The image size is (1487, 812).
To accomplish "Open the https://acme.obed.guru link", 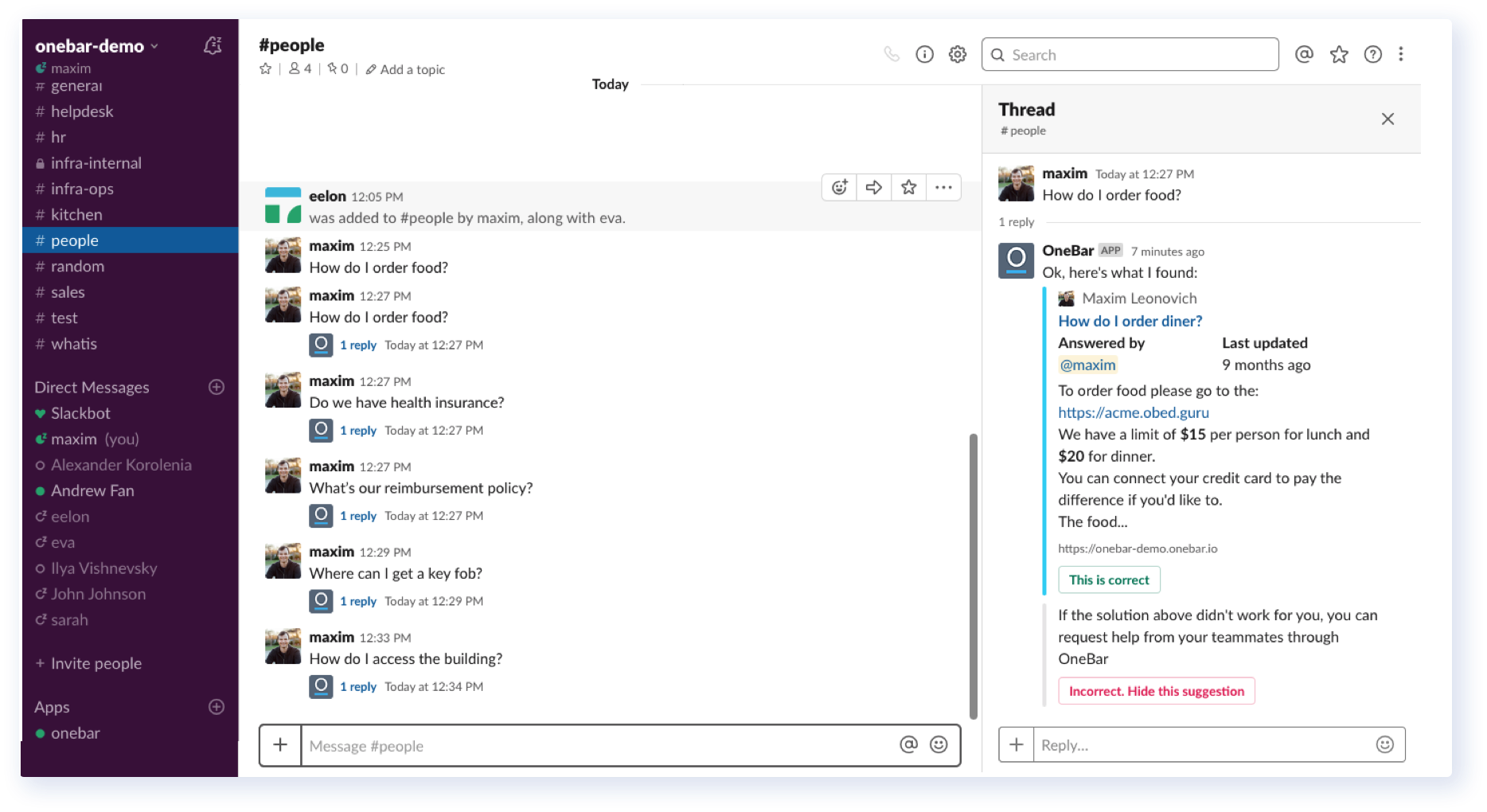I will 1133,412.
